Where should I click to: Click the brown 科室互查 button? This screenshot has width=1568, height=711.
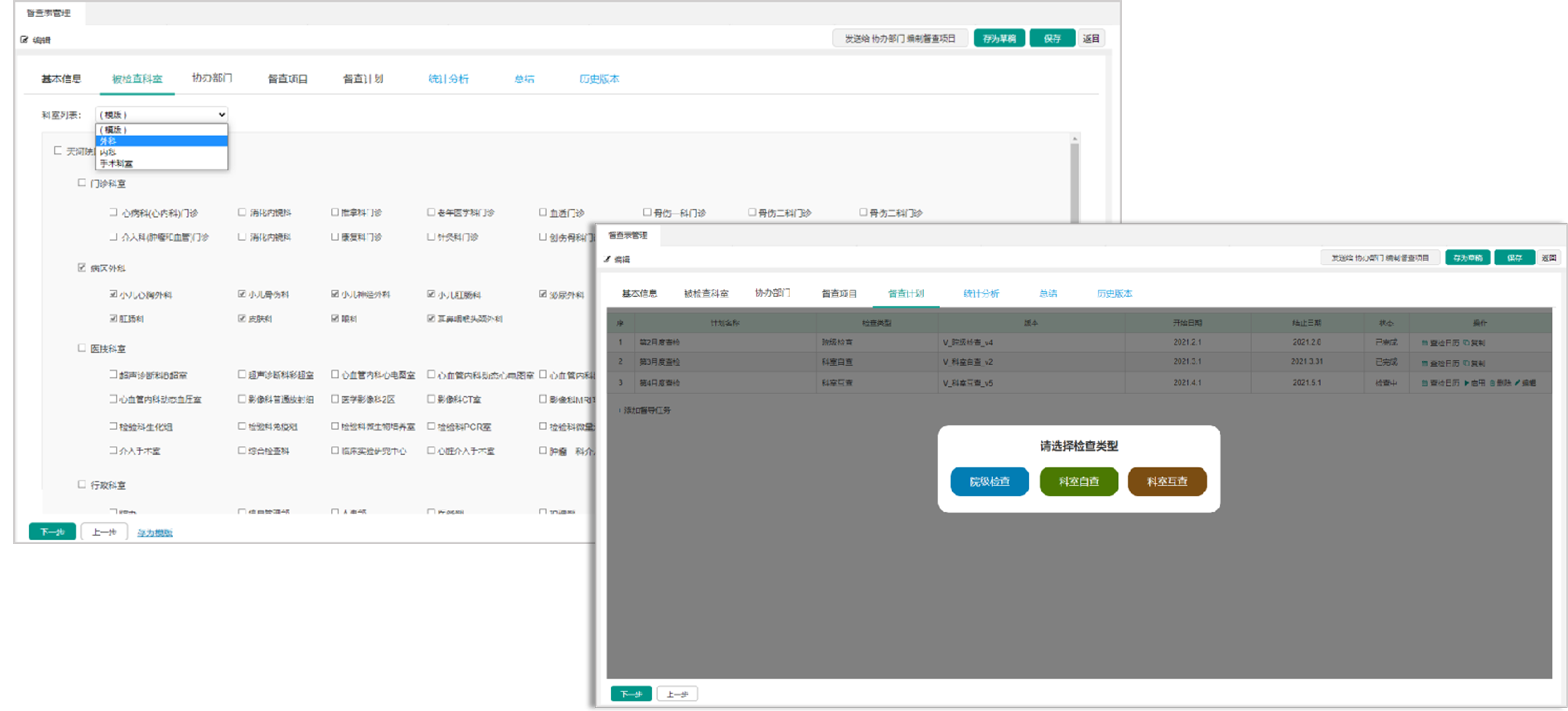[1167, 482]
